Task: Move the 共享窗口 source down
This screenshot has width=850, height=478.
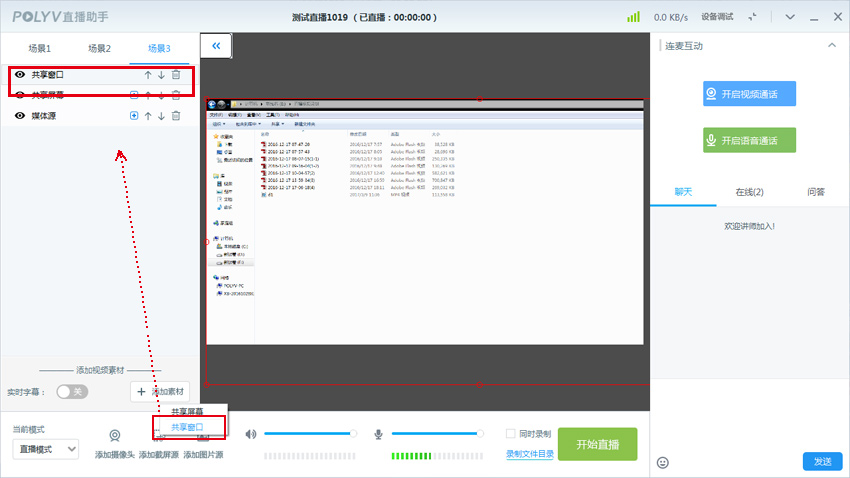Action: click(161, 75)
